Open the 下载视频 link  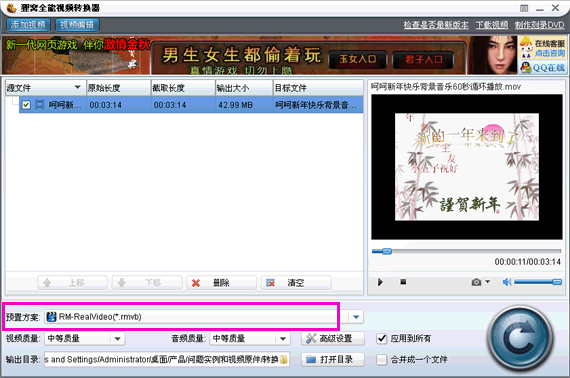click(492, 25)
